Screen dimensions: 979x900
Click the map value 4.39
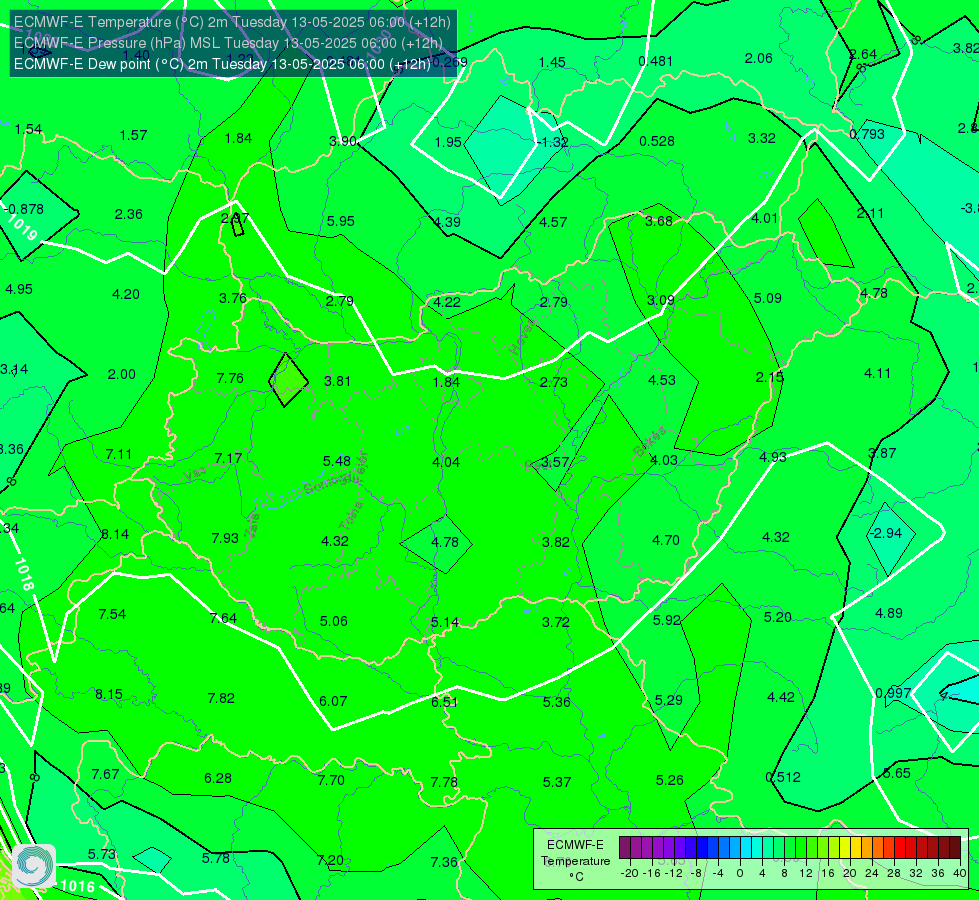coord(447,222)
